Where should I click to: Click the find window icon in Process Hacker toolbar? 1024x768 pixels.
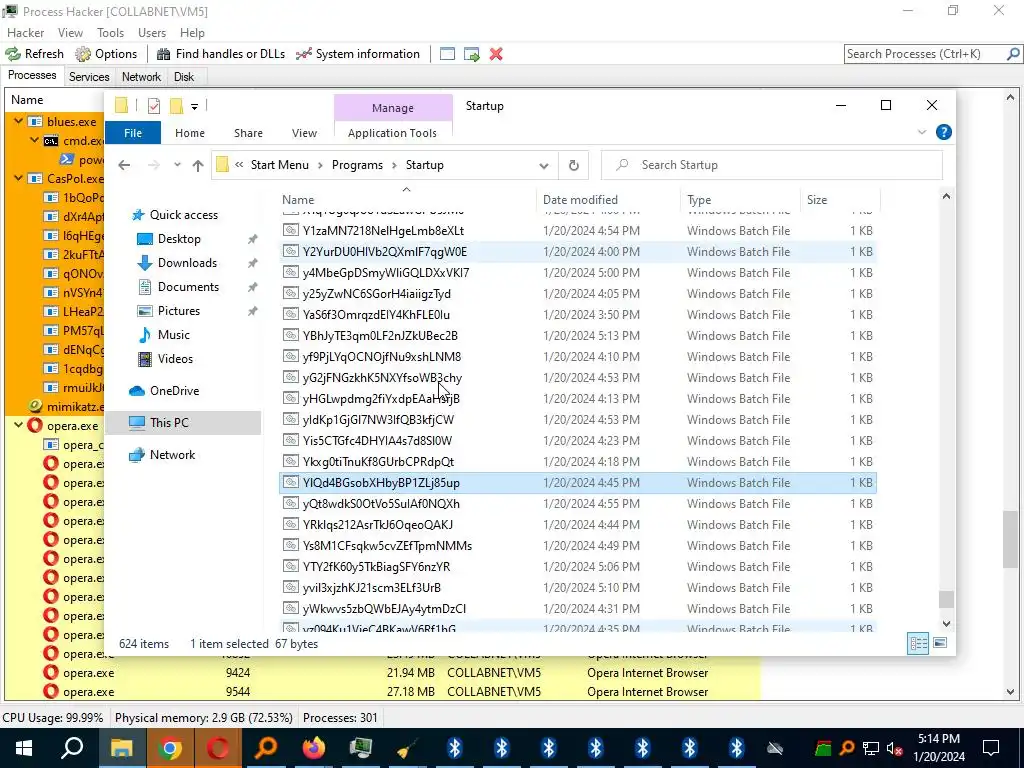447,54
